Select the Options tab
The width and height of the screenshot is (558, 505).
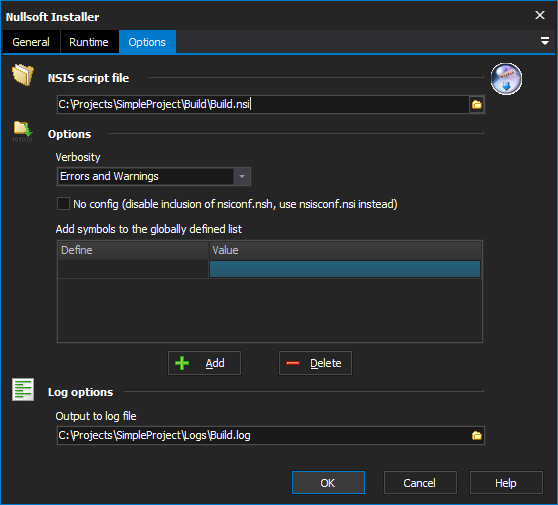tap(147, 42)
